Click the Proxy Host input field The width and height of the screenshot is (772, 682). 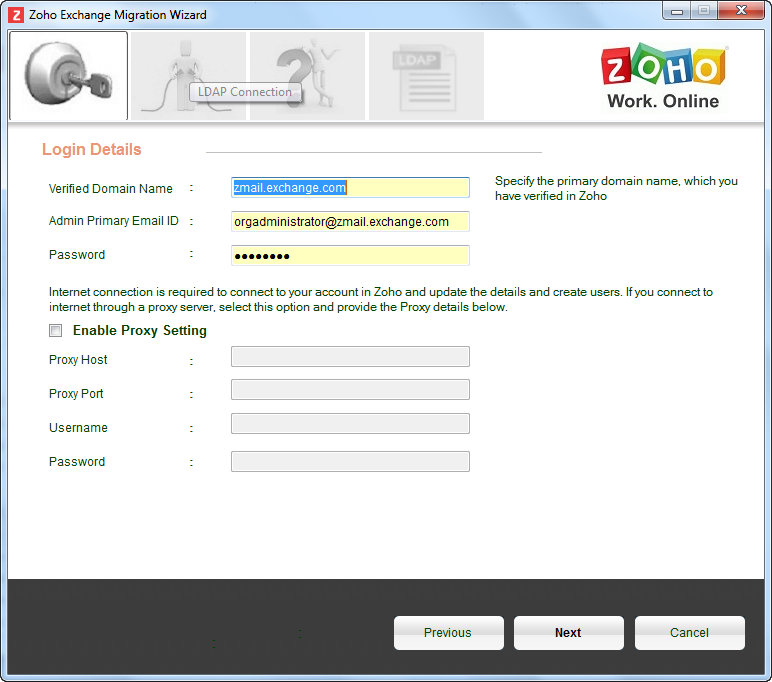pyautogui.click(x=350, y=357)
